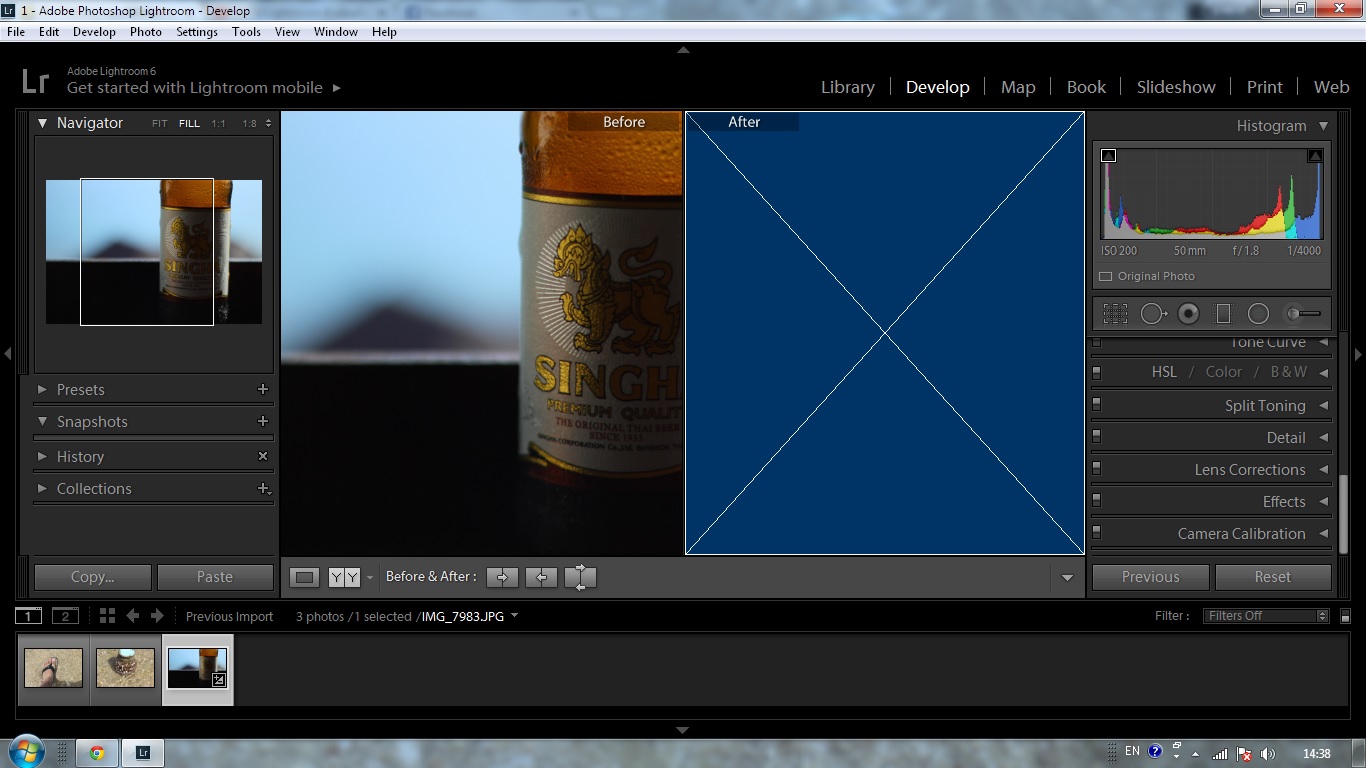Expand the Effects panel arrow
The image size is (1366, 768).
1323,501
